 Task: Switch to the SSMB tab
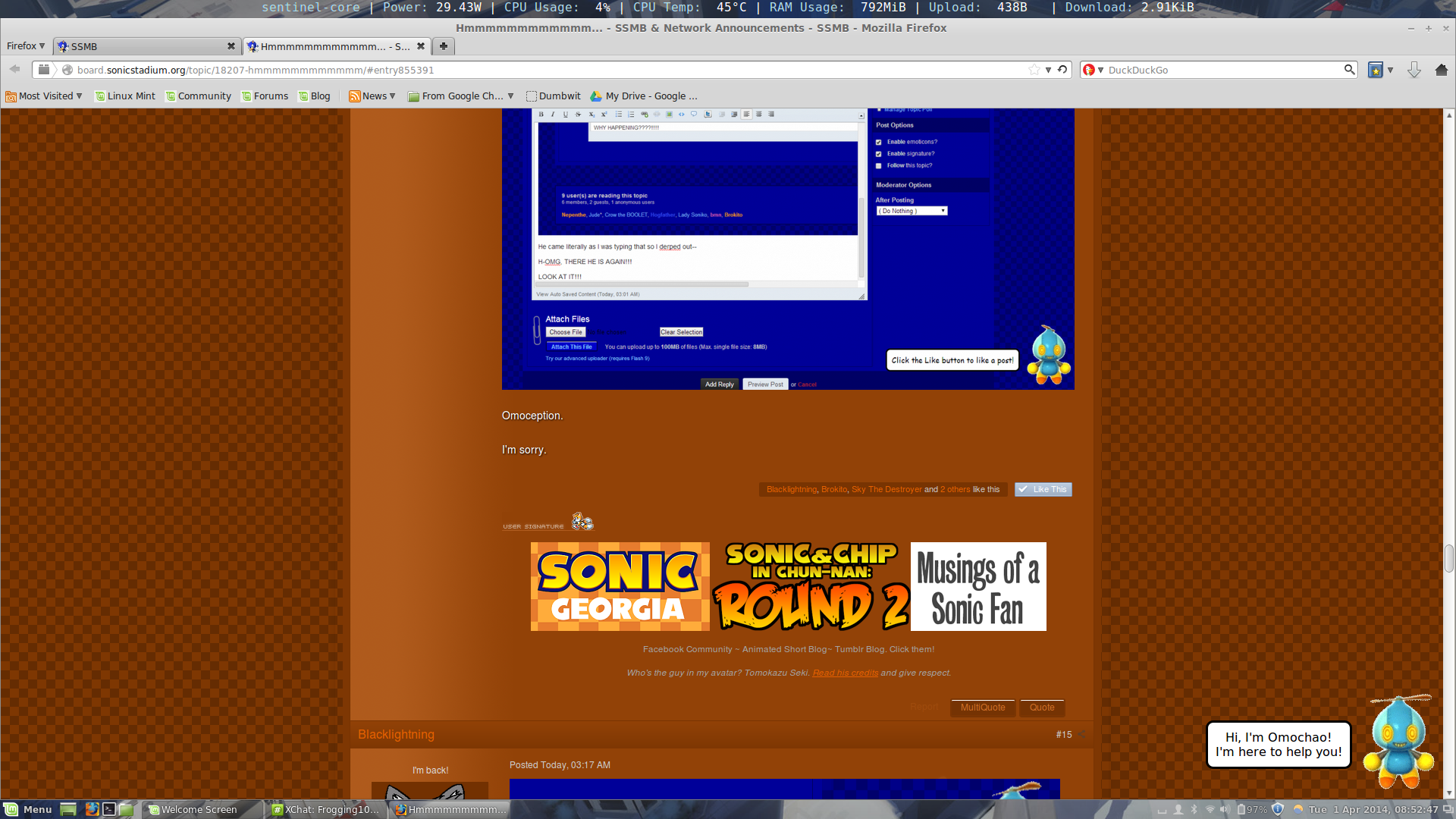[146, 46]
